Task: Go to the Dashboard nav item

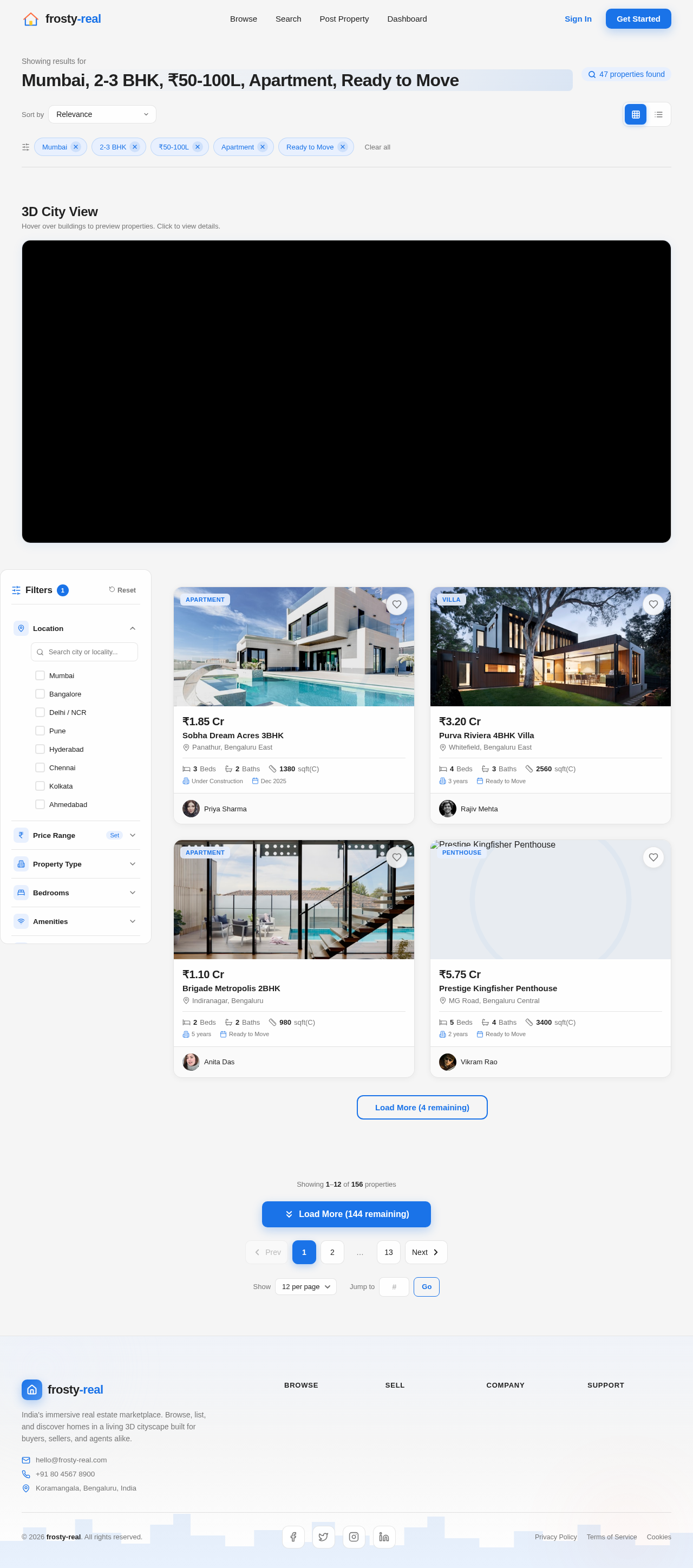Action: coord(407,19)
